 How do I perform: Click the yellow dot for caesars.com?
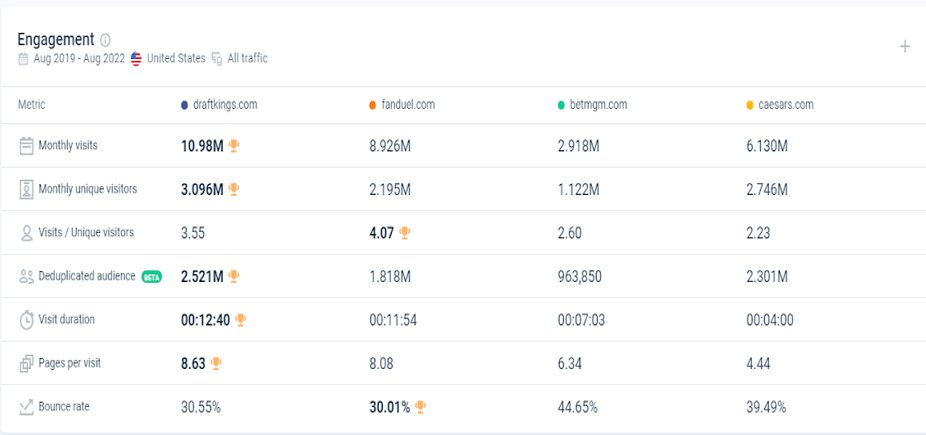click(x=750, y=105)
